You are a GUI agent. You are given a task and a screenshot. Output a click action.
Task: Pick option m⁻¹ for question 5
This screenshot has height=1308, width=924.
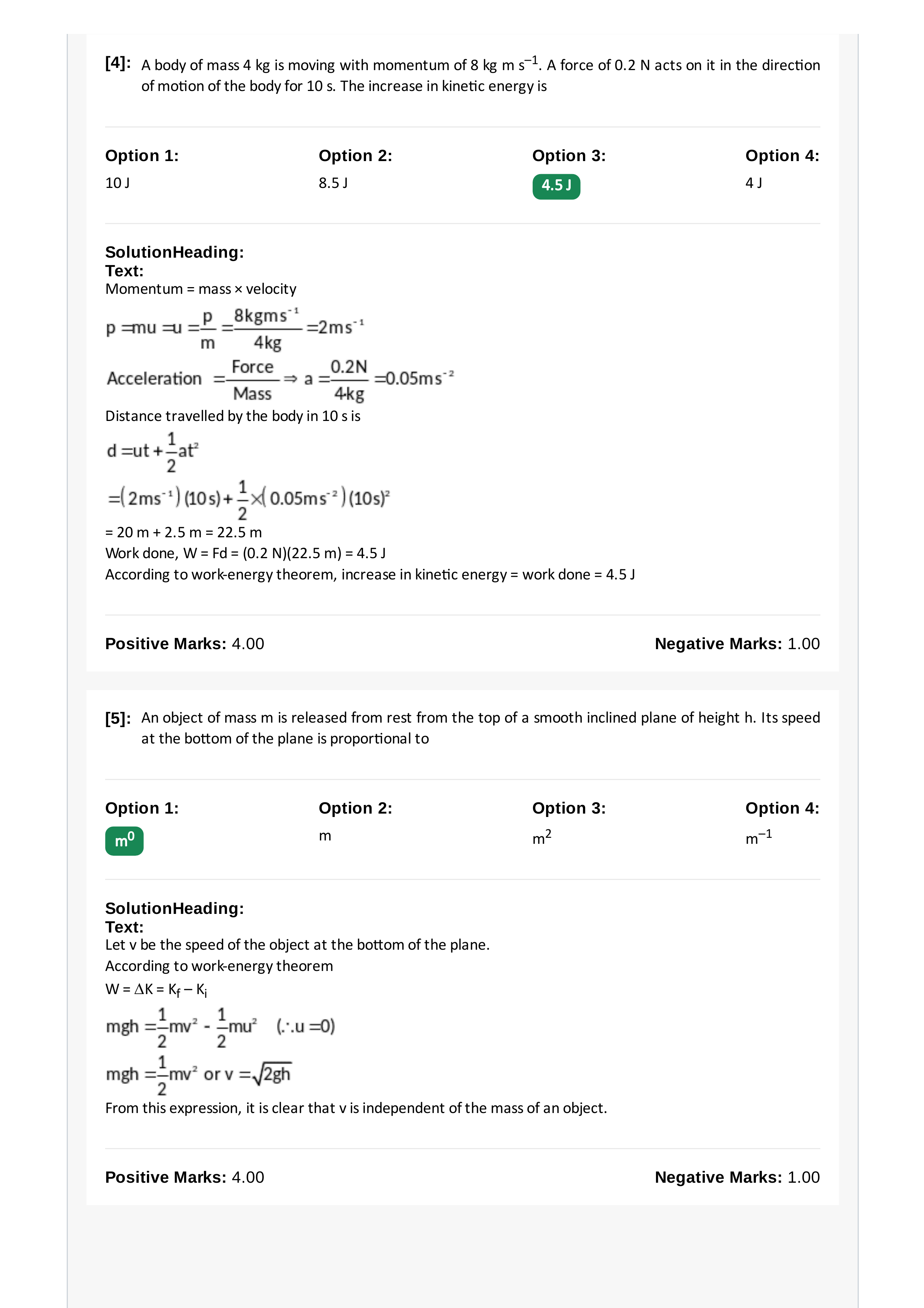click(759, 837)
